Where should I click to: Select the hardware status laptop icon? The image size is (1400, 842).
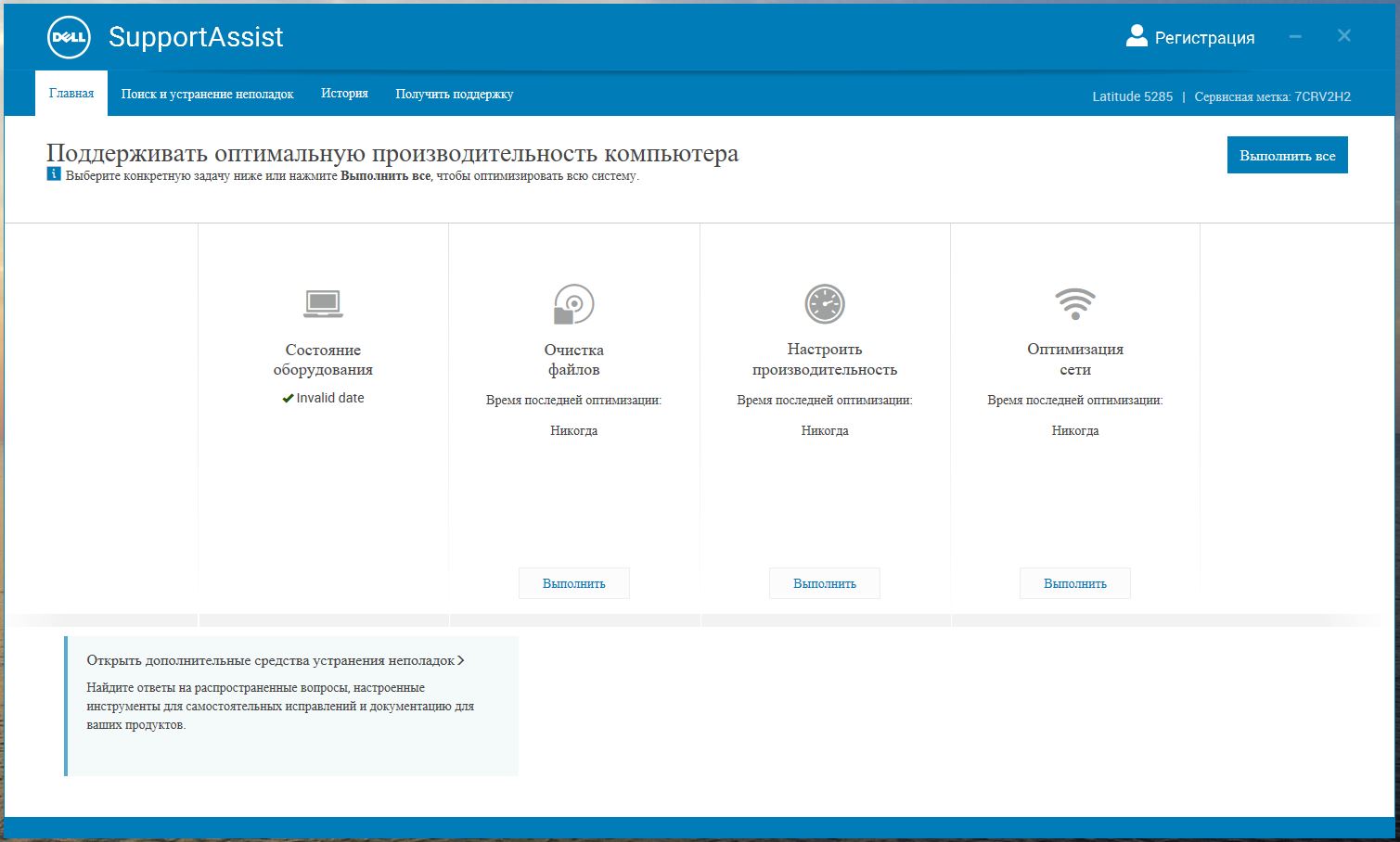(x=323, y=303)
